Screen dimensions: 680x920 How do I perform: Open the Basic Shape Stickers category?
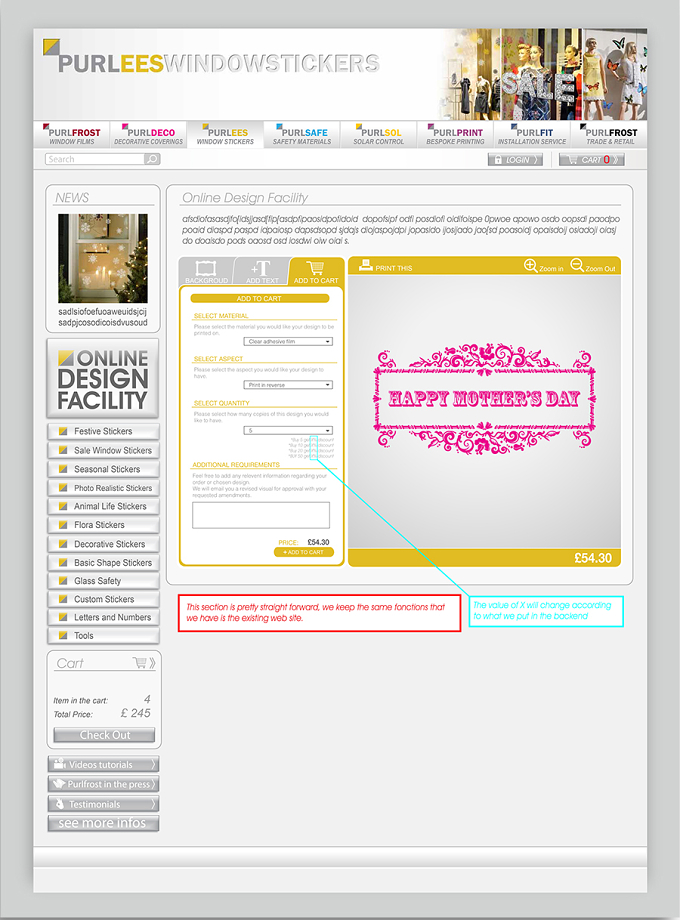point(103,563)
